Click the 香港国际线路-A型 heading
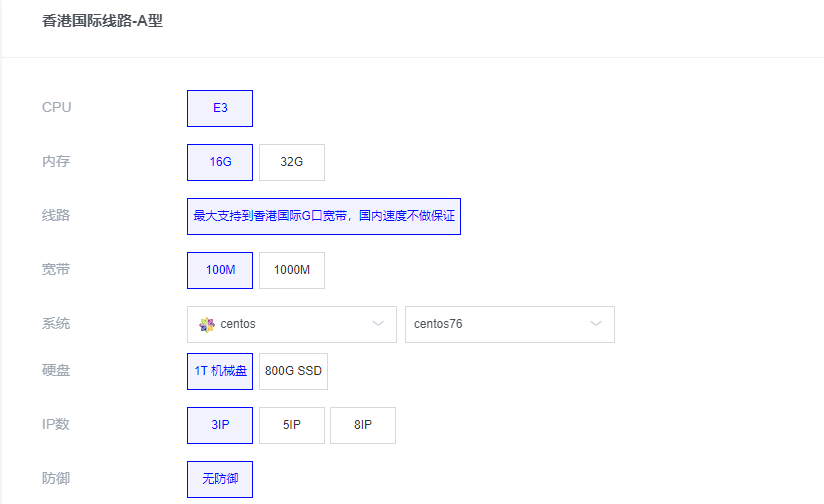Screen dimensions: 824x504 (102, 21)
